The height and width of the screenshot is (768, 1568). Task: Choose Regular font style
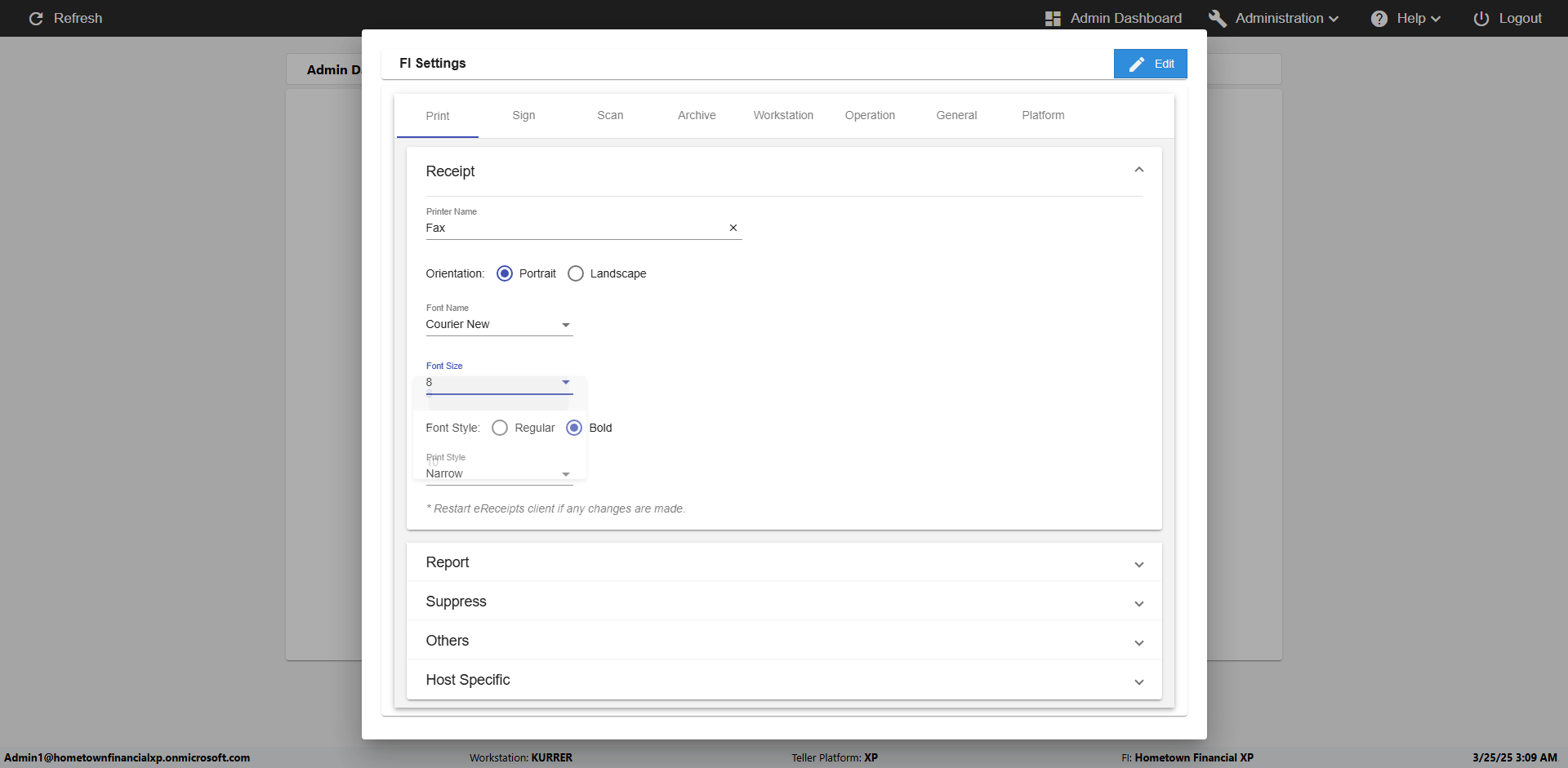pos(500,428)
